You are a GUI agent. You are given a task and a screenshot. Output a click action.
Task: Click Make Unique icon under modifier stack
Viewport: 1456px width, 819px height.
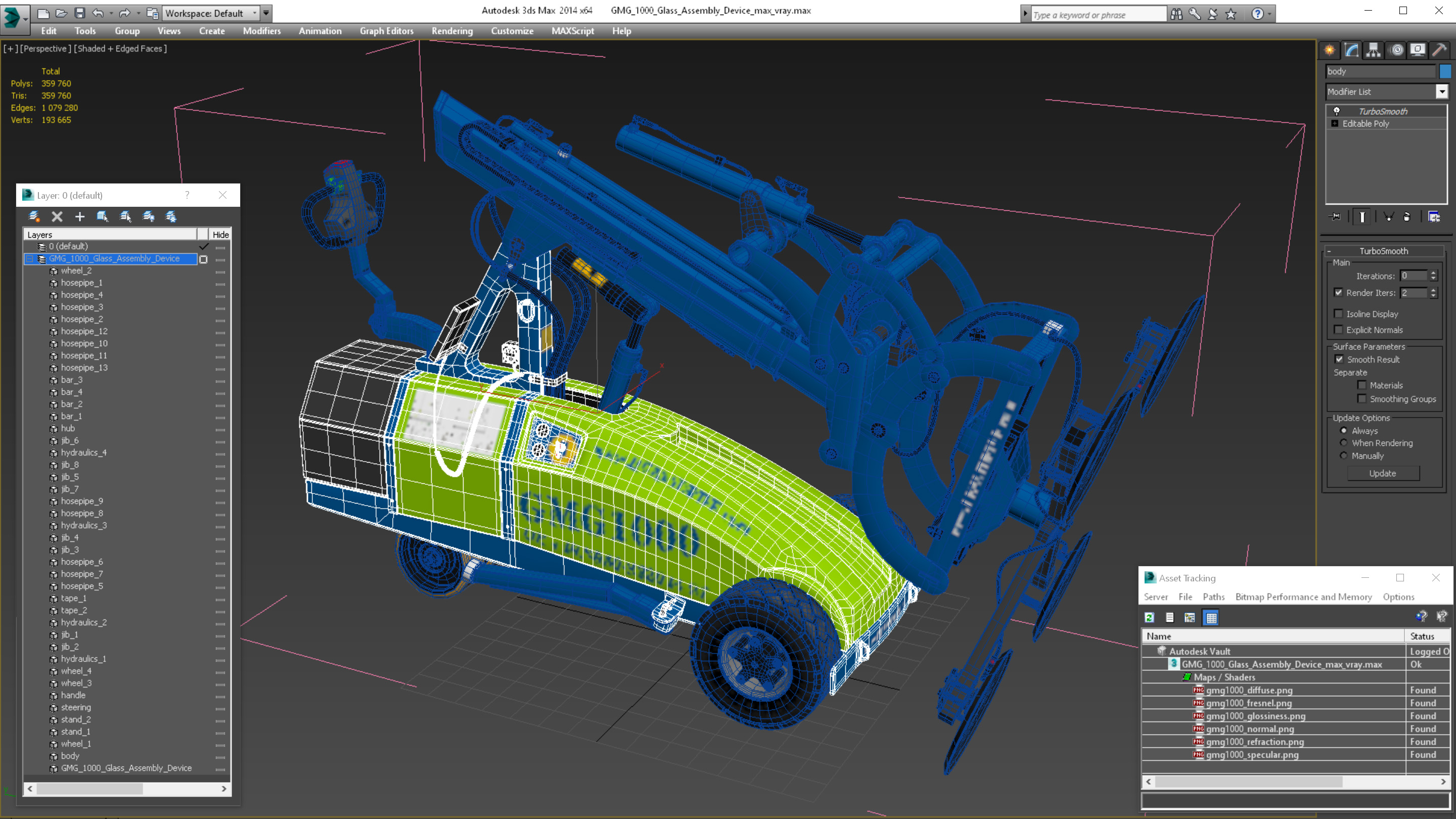(x=1389, y=216)
